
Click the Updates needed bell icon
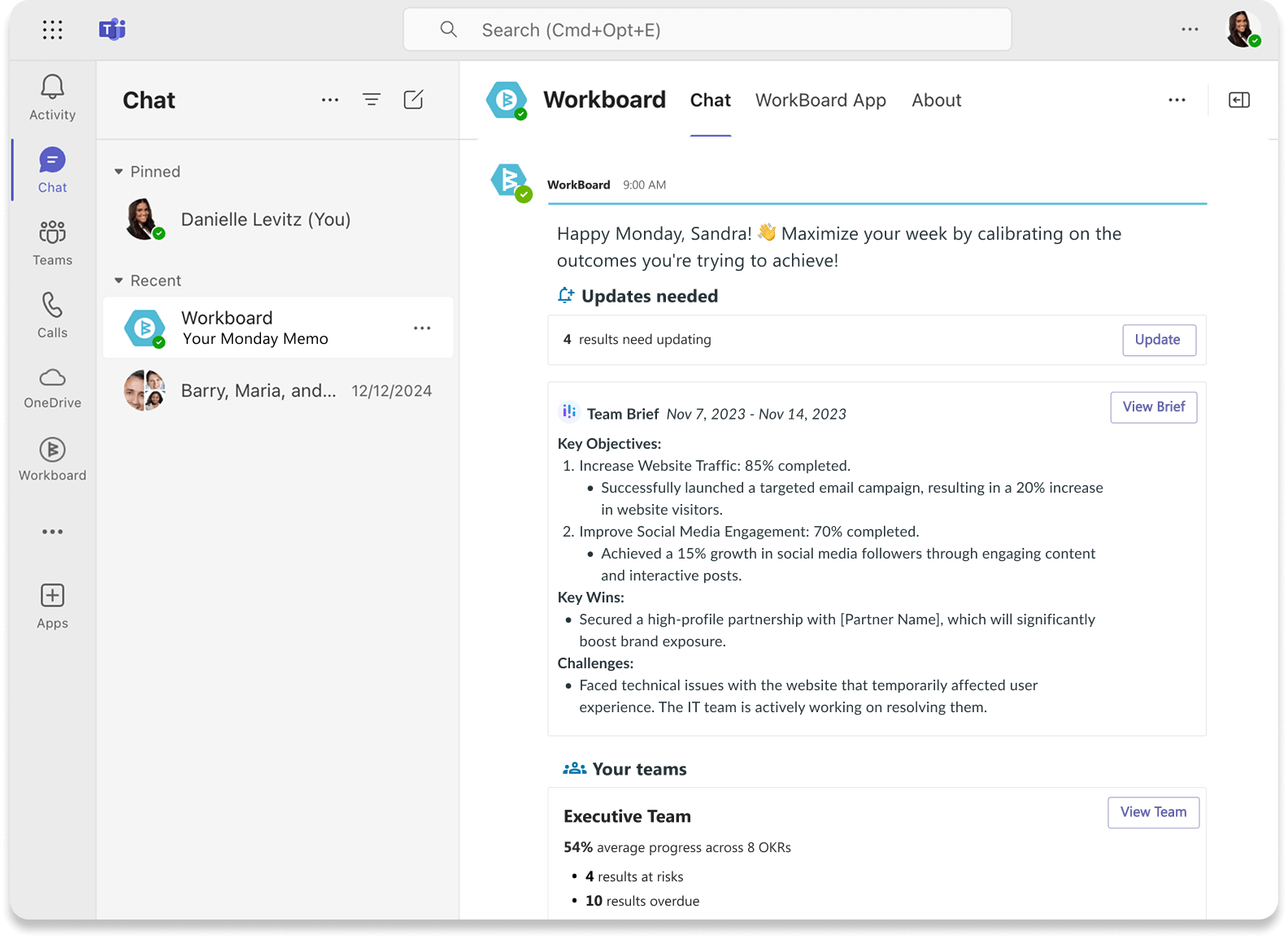pos(566,295)
